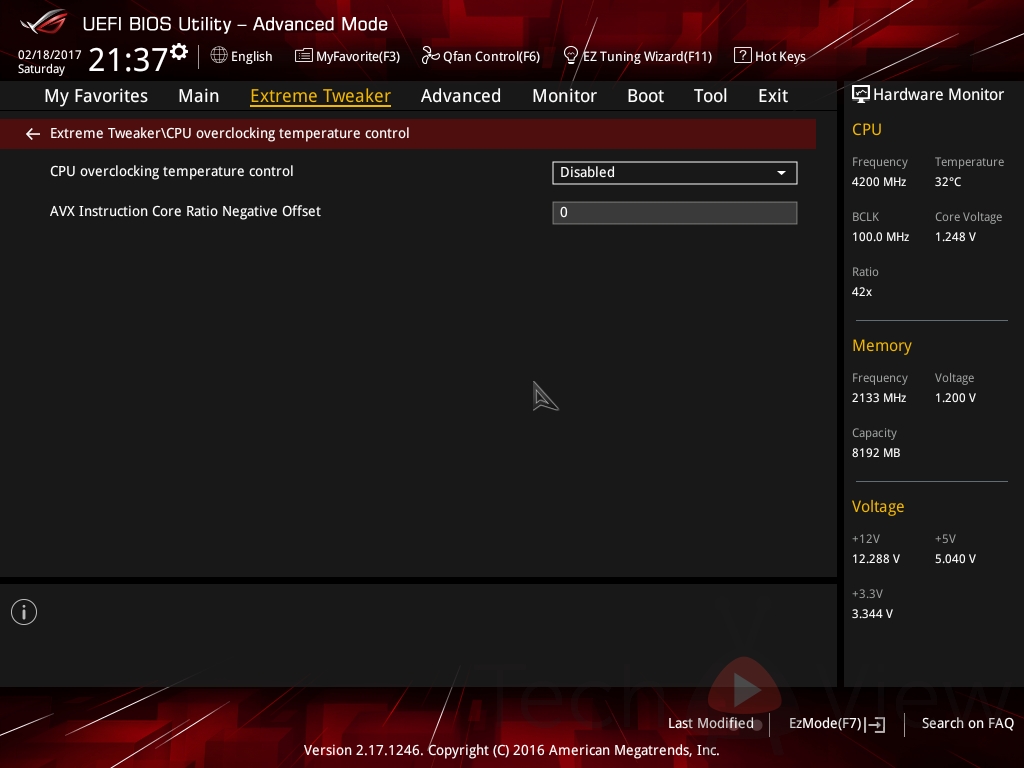Click the memory frequency value 2133 MHz
The width and height of the screenshot is (1024, 768).
coord(879,397)
